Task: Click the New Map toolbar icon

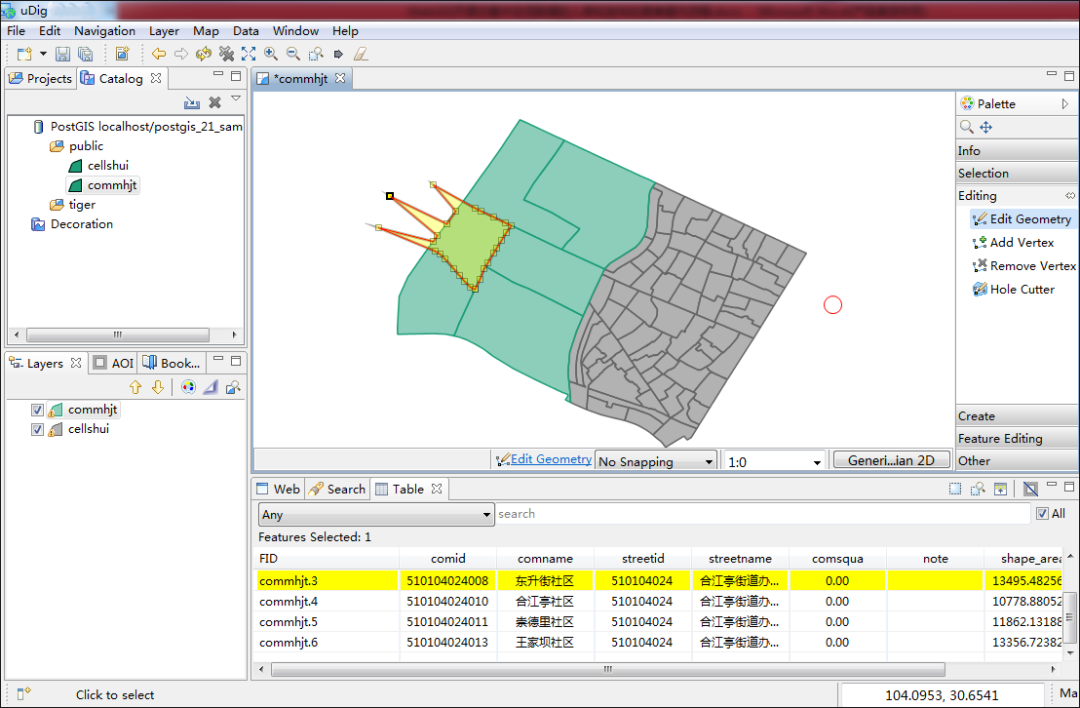Action: tap(123, 54)
